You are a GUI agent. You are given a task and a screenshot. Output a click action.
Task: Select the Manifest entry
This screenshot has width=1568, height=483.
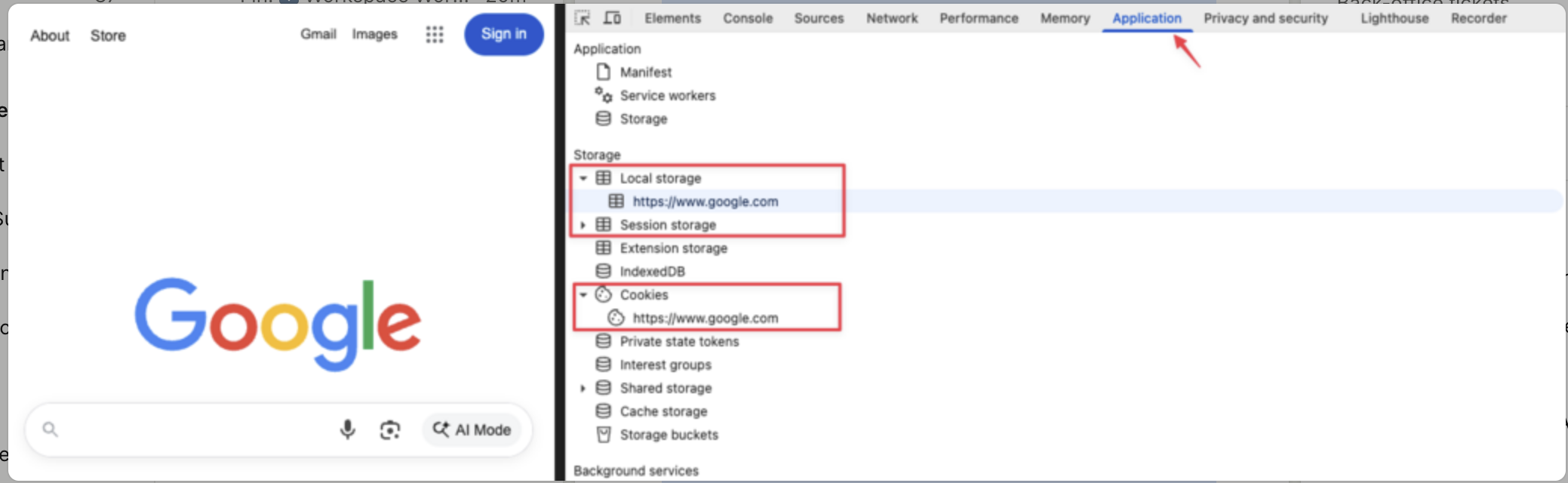646,72
